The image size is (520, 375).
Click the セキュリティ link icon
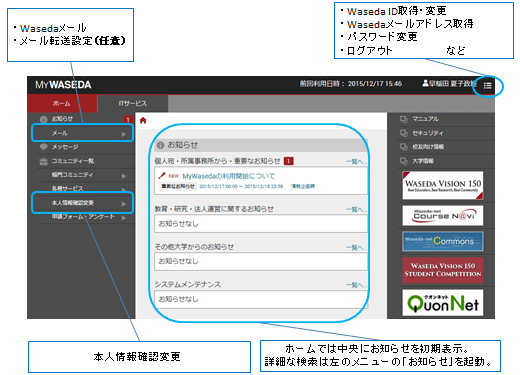[404, 133]
